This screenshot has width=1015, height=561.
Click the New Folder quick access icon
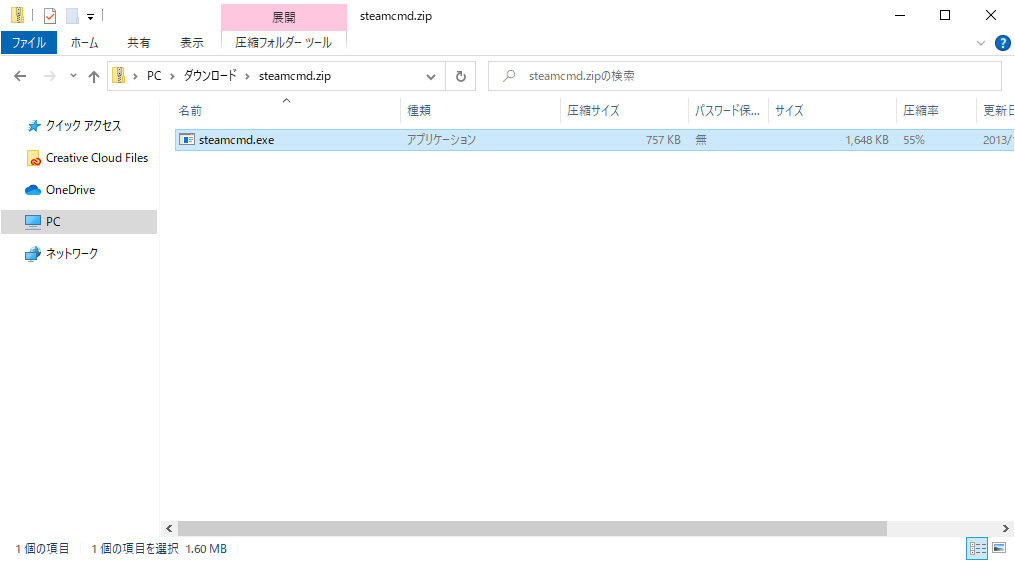point(72,16)
